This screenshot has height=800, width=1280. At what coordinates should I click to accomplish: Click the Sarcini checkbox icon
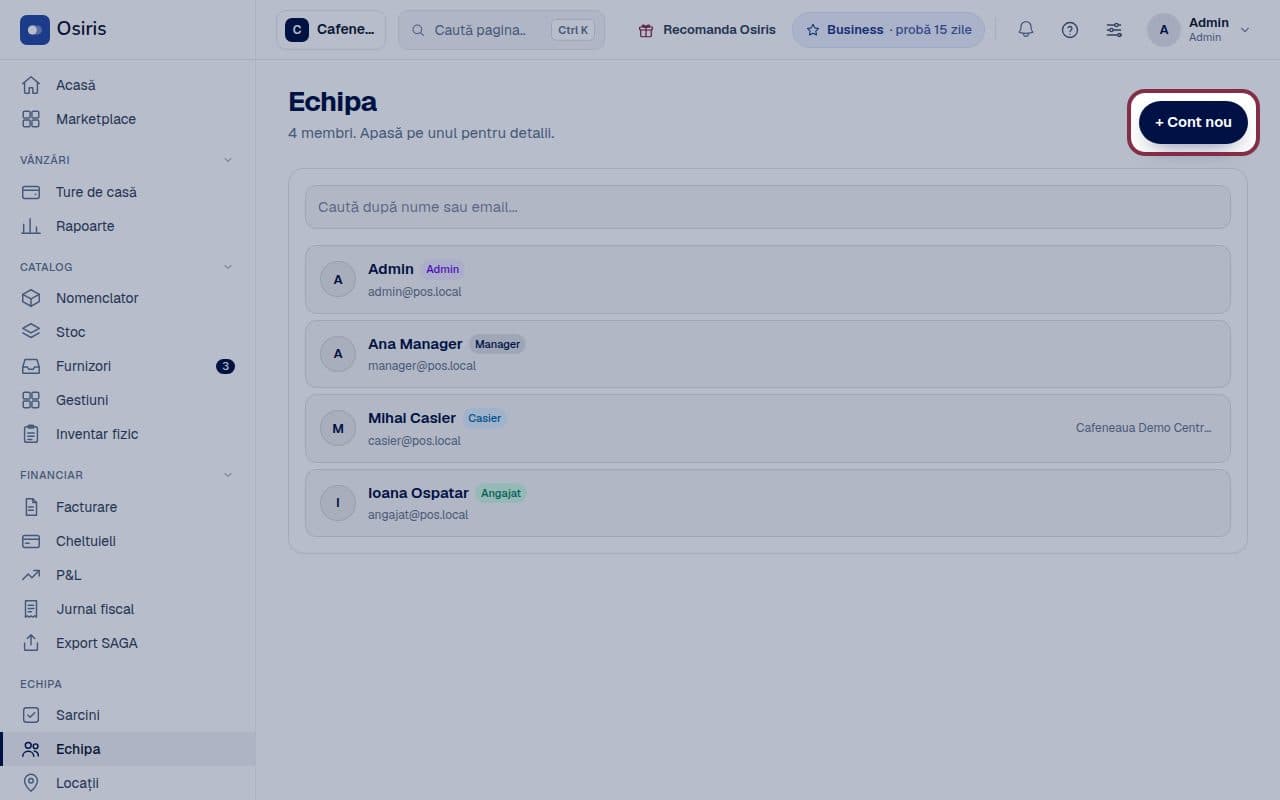(31, 715)
